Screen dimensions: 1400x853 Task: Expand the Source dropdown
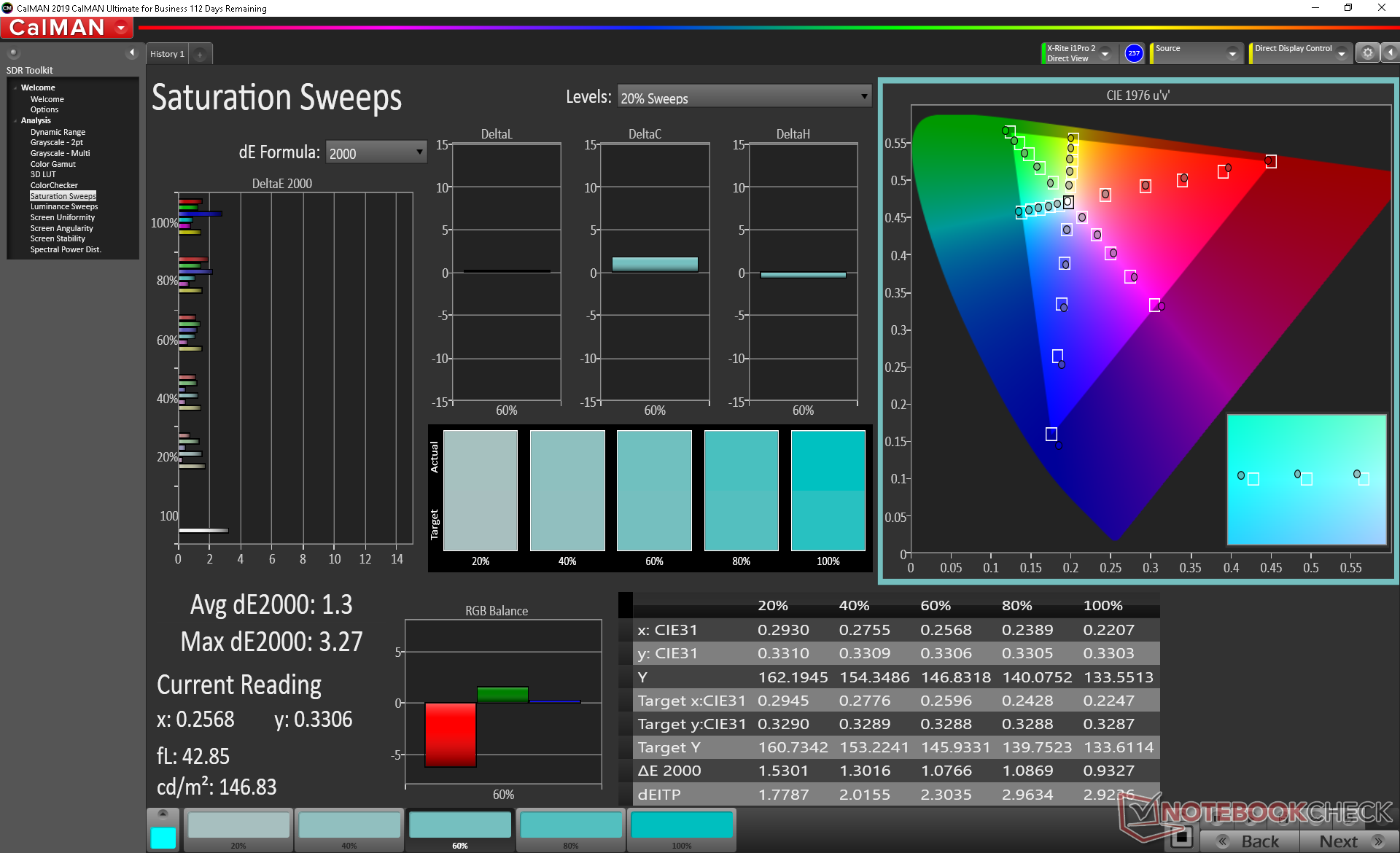point(1232,54)
